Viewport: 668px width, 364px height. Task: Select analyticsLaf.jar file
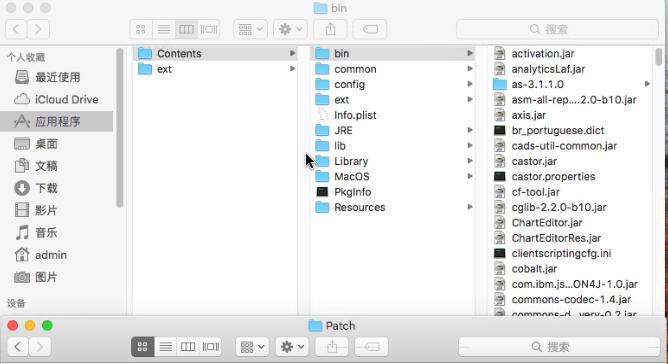pos(571,69)
